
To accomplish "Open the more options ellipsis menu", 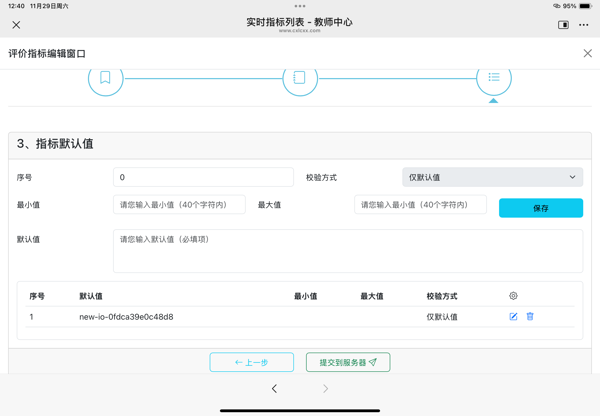I will tap(584, 25).
